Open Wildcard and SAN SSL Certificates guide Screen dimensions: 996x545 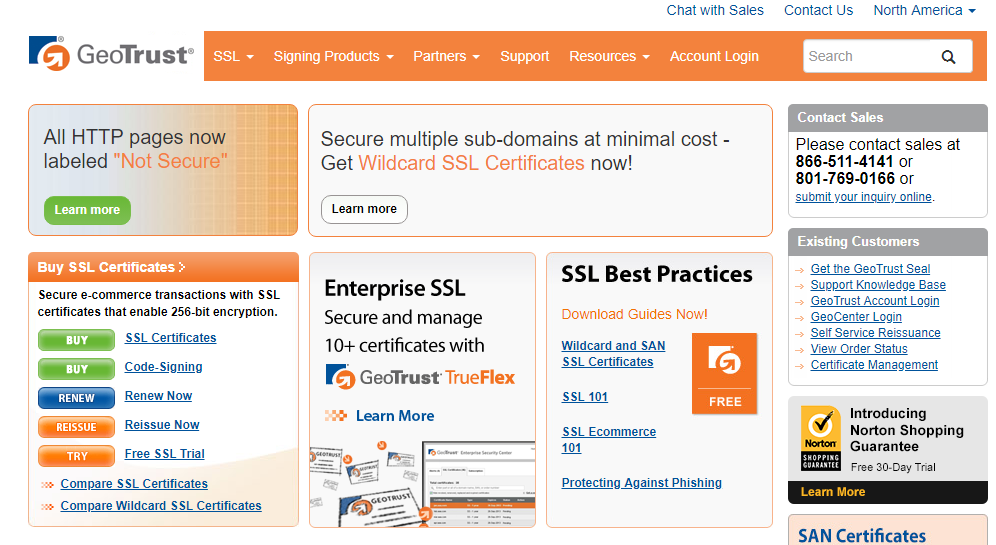pyautogui.click(x=613, y=354)
